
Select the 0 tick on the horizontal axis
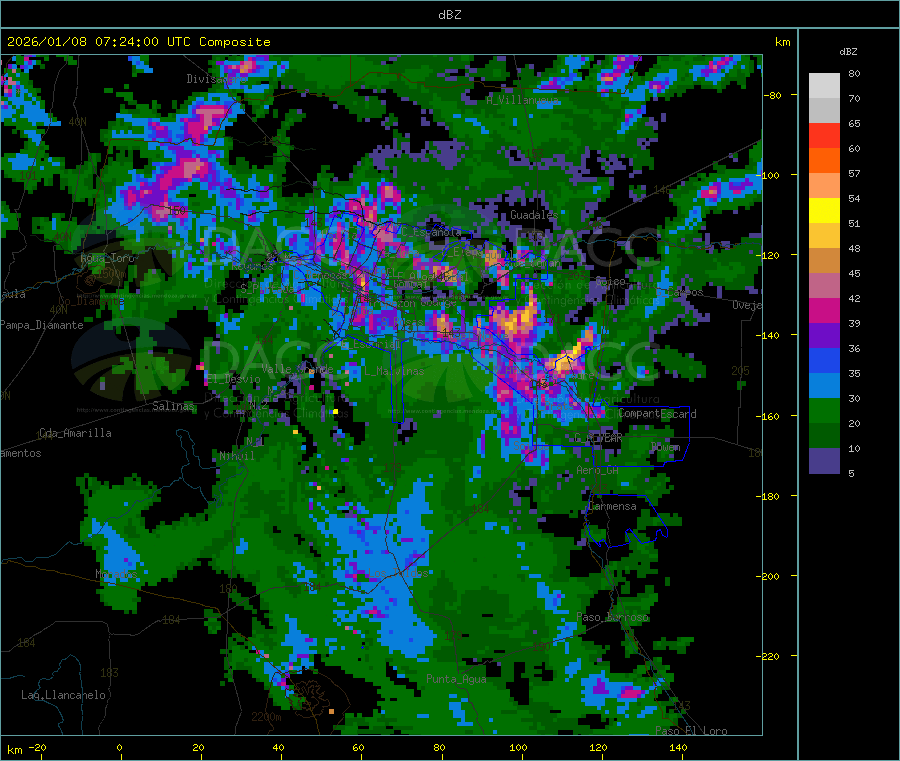pos(119,748)
